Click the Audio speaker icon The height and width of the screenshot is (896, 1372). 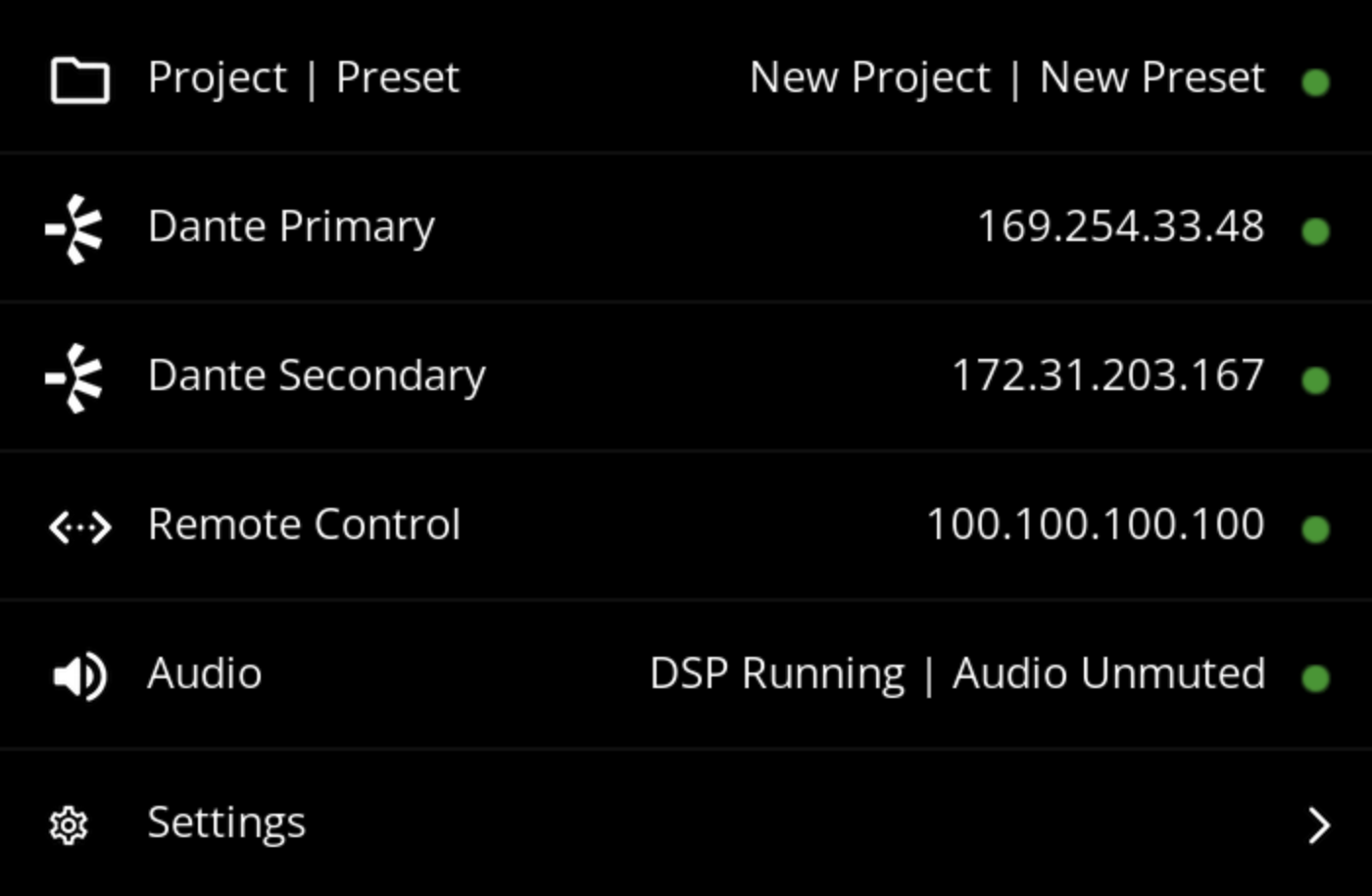point(79,676)
